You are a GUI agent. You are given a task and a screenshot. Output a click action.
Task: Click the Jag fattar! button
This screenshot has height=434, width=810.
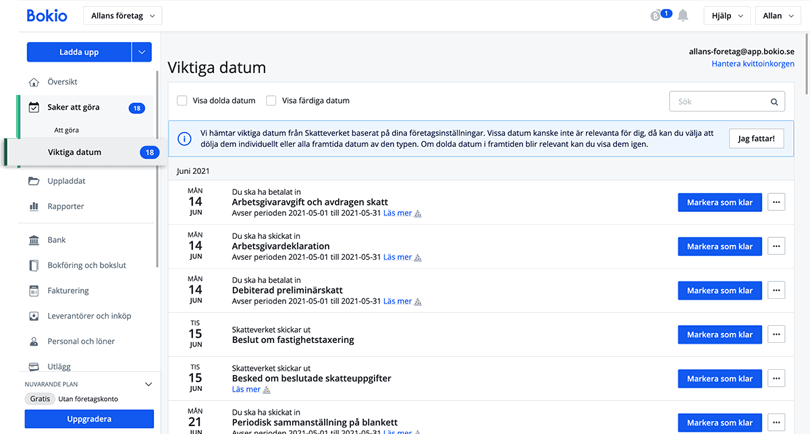[757, 138]
